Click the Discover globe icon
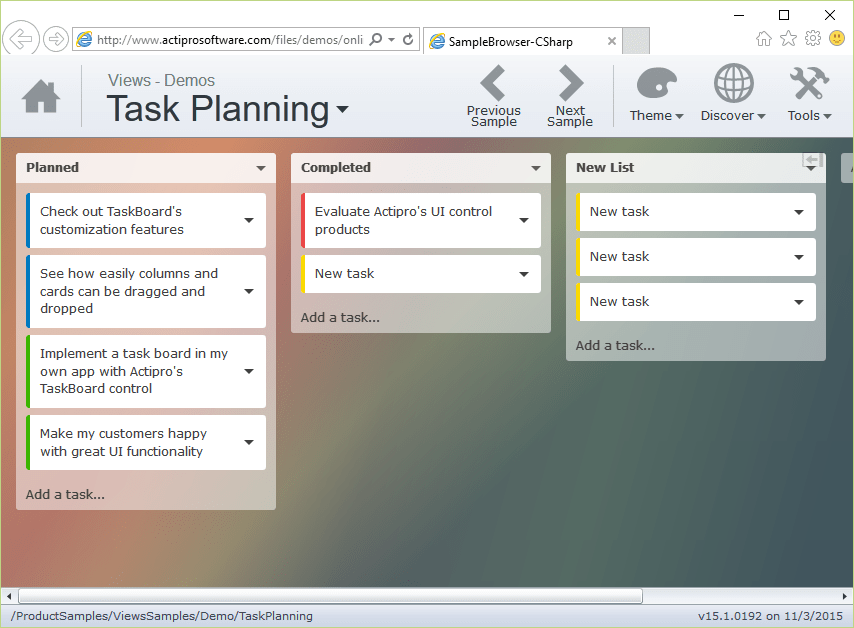 pos(732,85)
